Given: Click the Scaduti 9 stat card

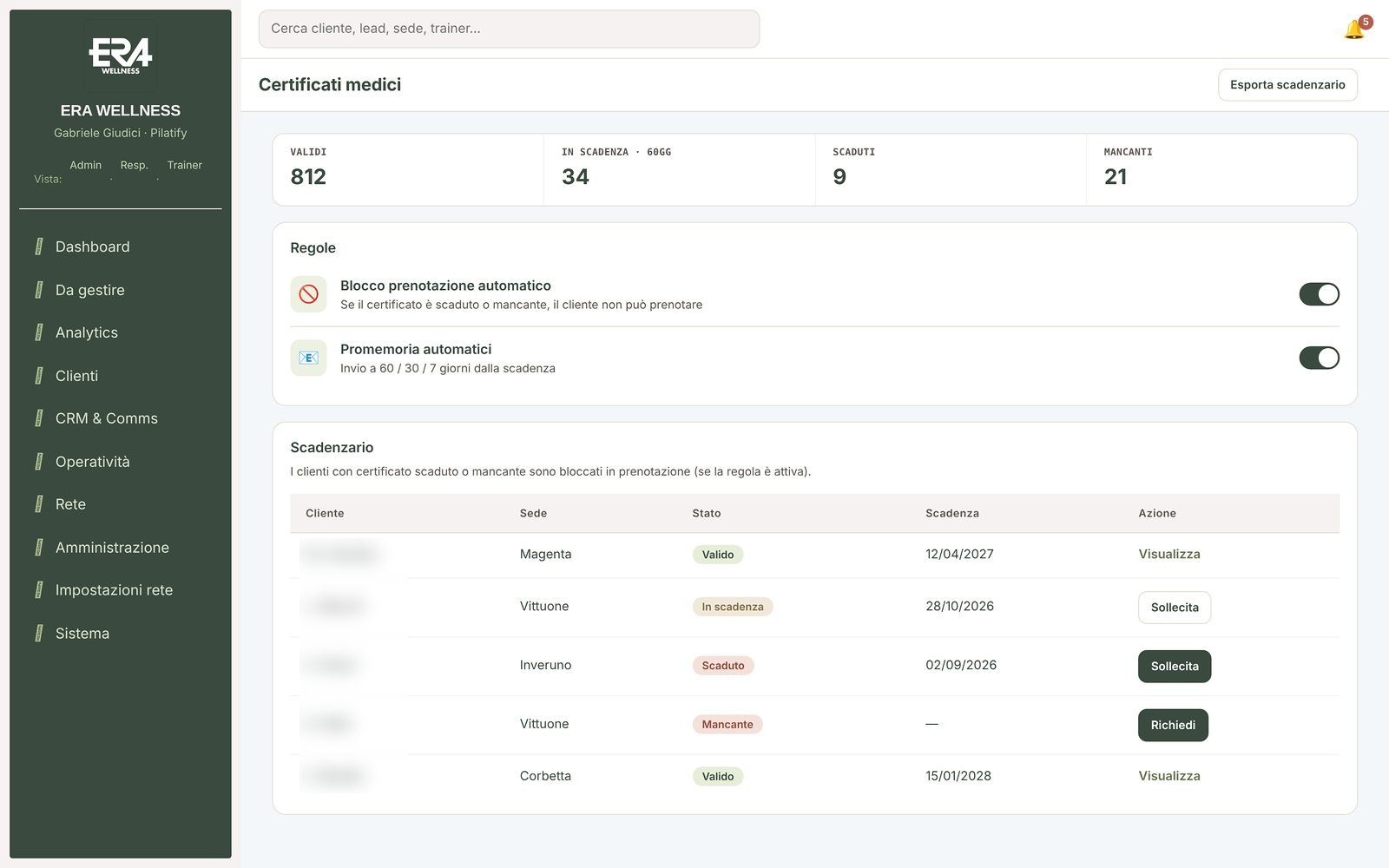Looking at the screenshot, I should click(x=951, y=169).
